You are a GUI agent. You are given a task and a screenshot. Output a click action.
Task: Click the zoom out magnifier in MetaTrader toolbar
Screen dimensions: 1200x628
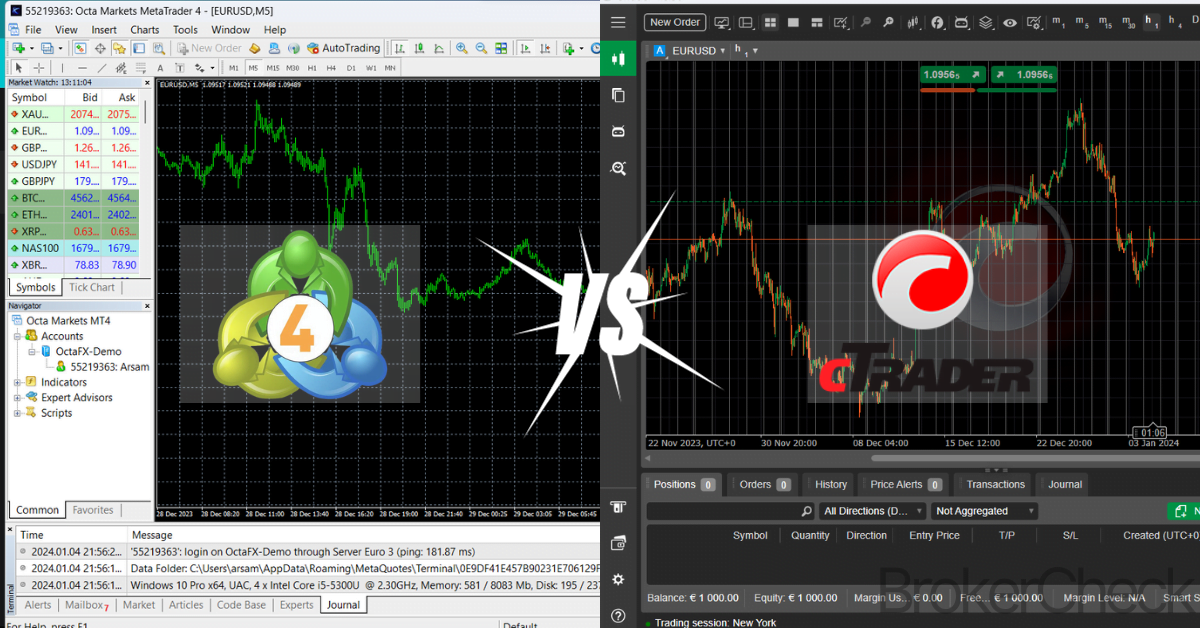coord(481,48)
